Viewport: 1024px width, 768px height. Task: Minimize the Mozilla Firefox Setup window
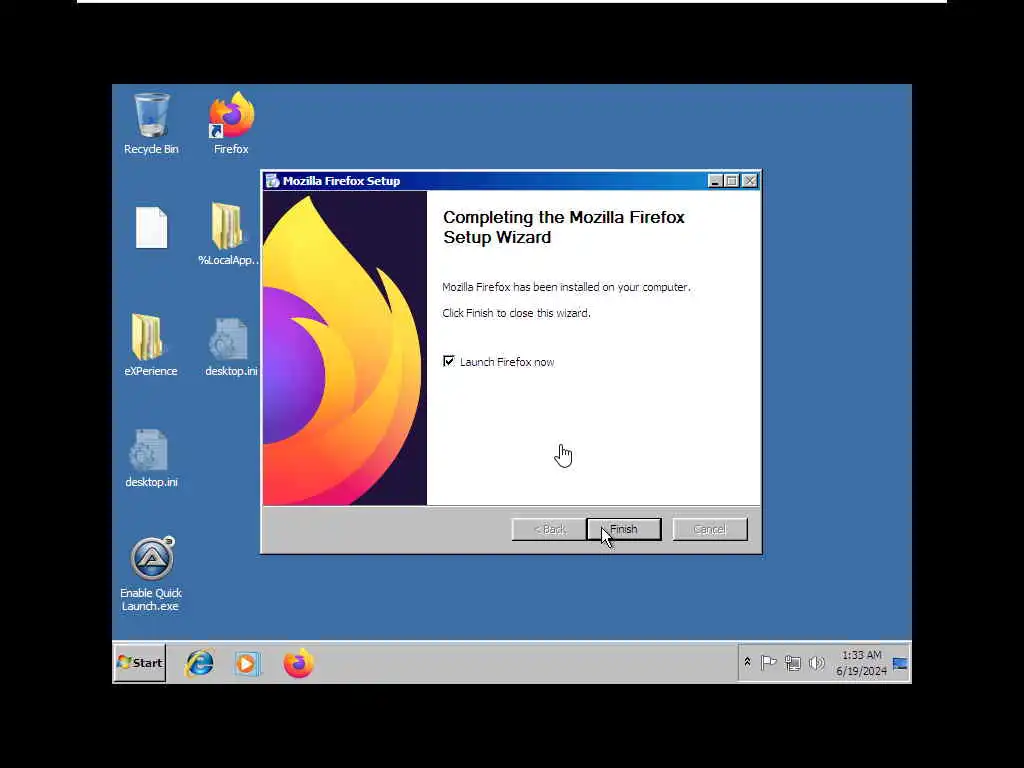[715, 181]
